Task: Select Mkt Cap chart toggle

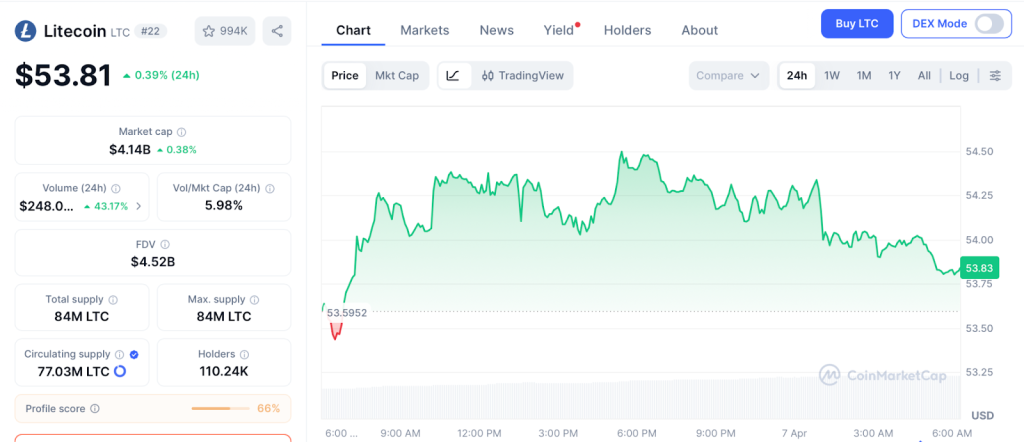Action: [x=397, y=76]
